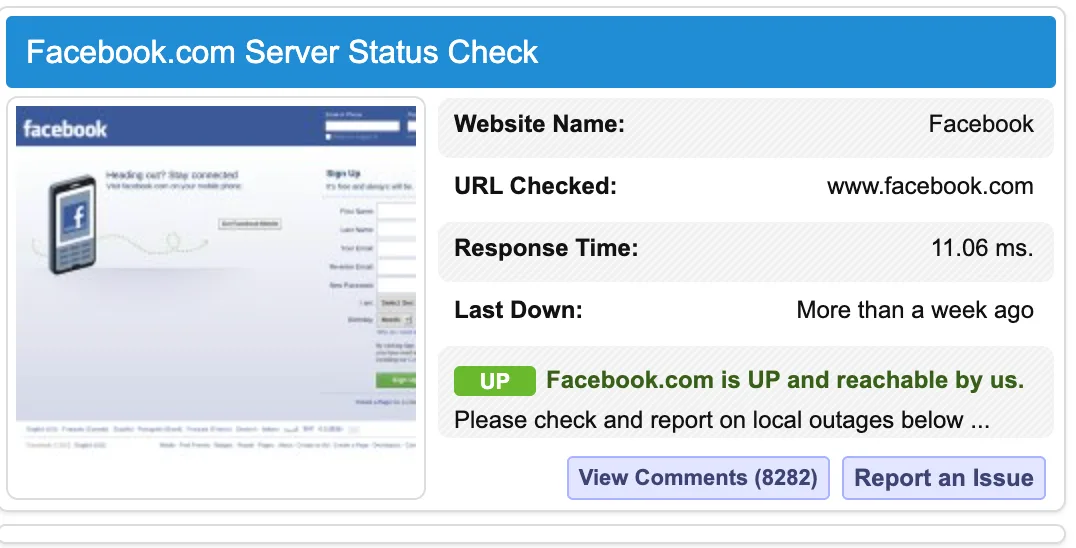Click the Report an Issue button

[x=944, y=478]
